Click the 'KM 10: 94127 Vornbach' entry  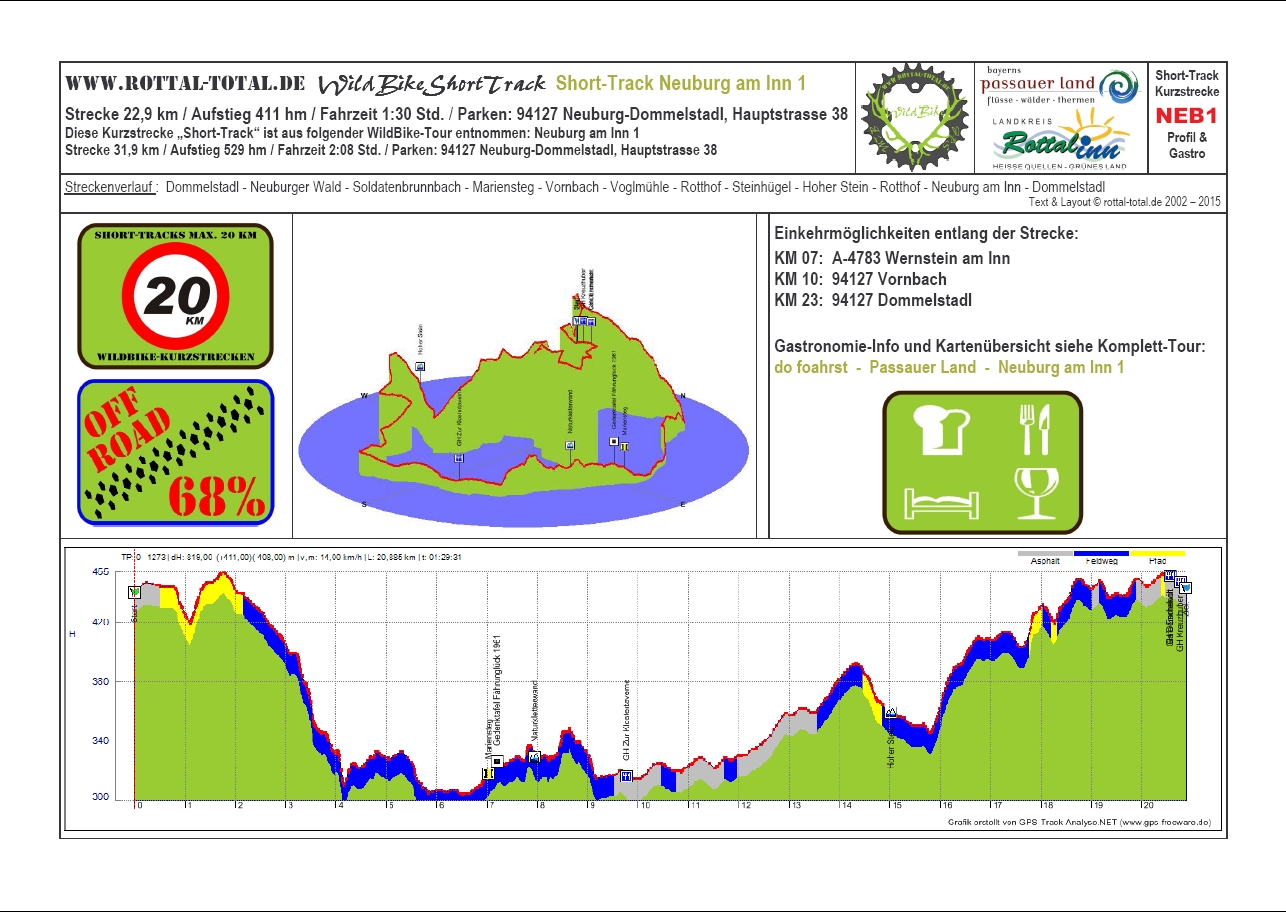point(860,279)
